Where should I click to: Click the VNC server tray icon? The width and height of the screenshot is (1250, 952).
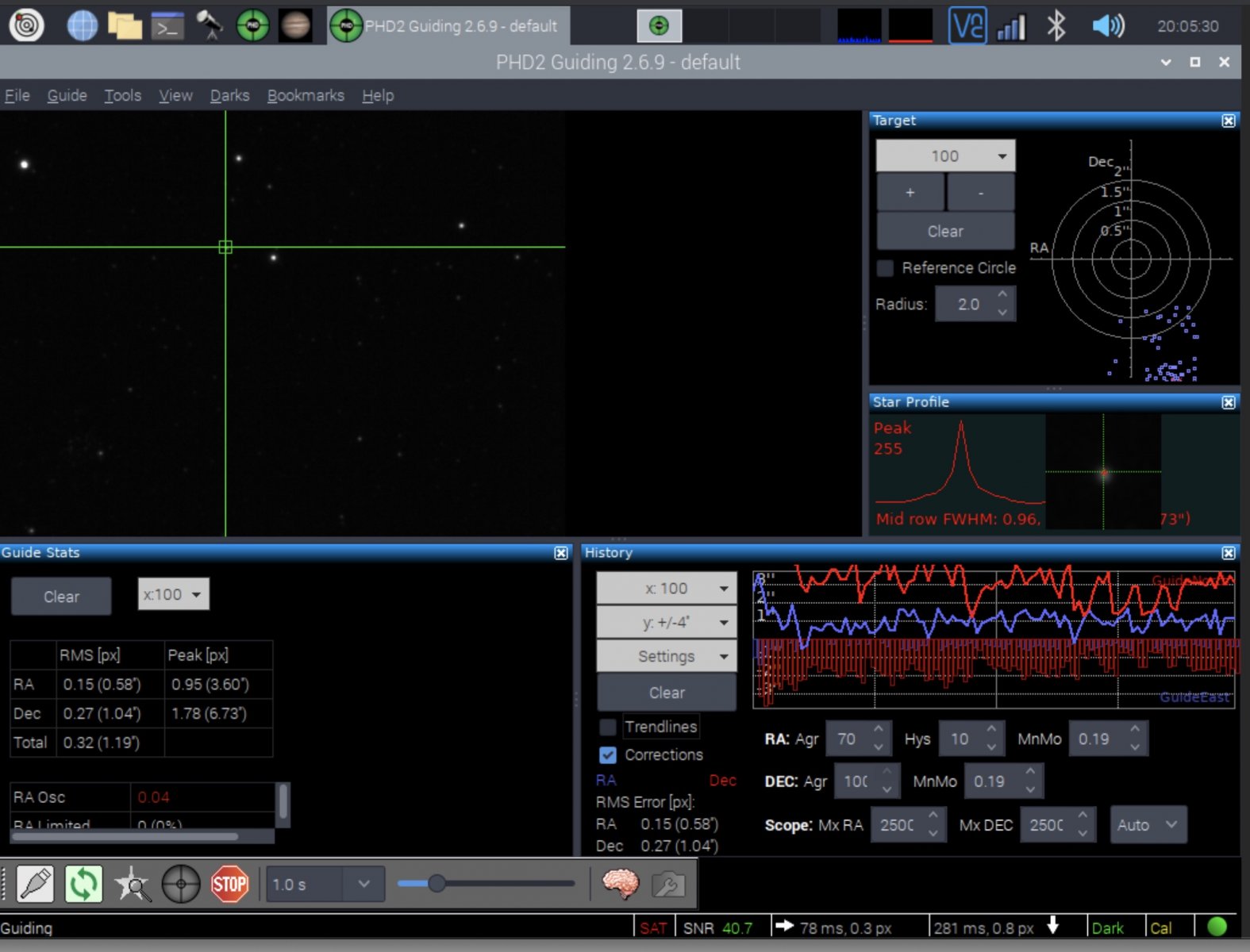click(967, 25)
